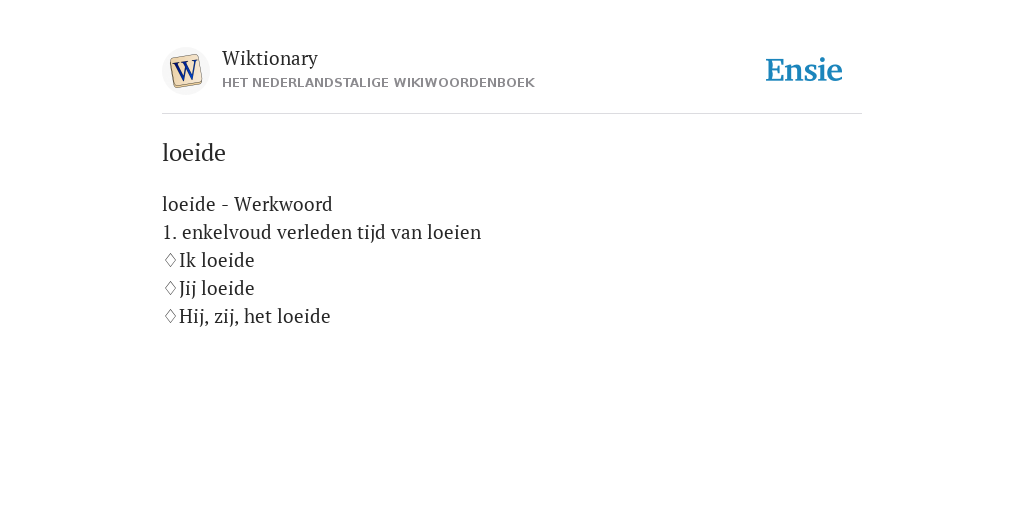Click the horizontal divider line under the header
Image resolution: width=1024 pixels, height=512 pixels.
click(x=512, y=114)
